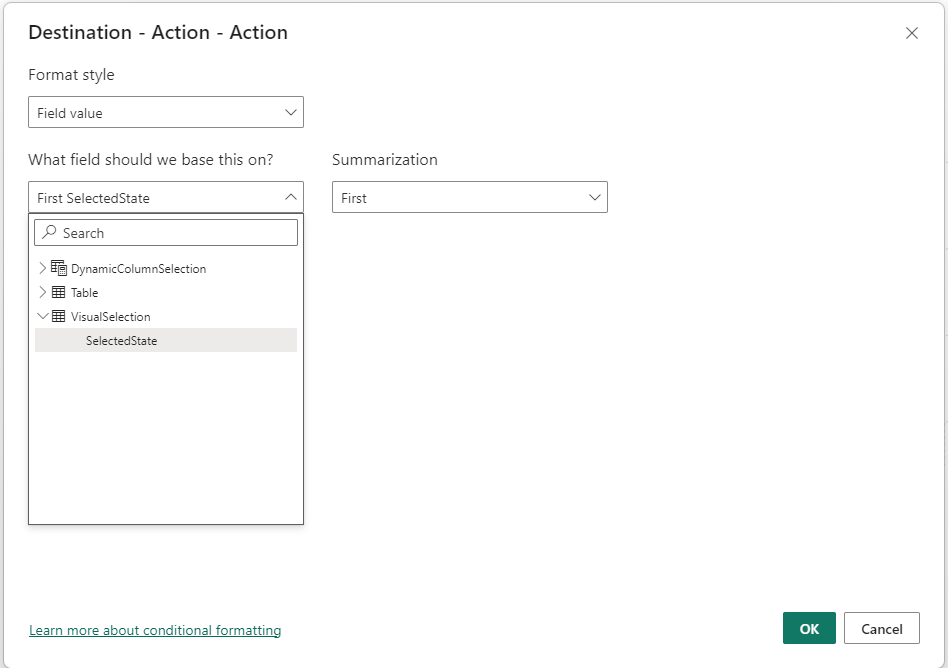Screen dimensions: 948x668
Task: Open the Summarization dropdown
Action: pos(470,197)
